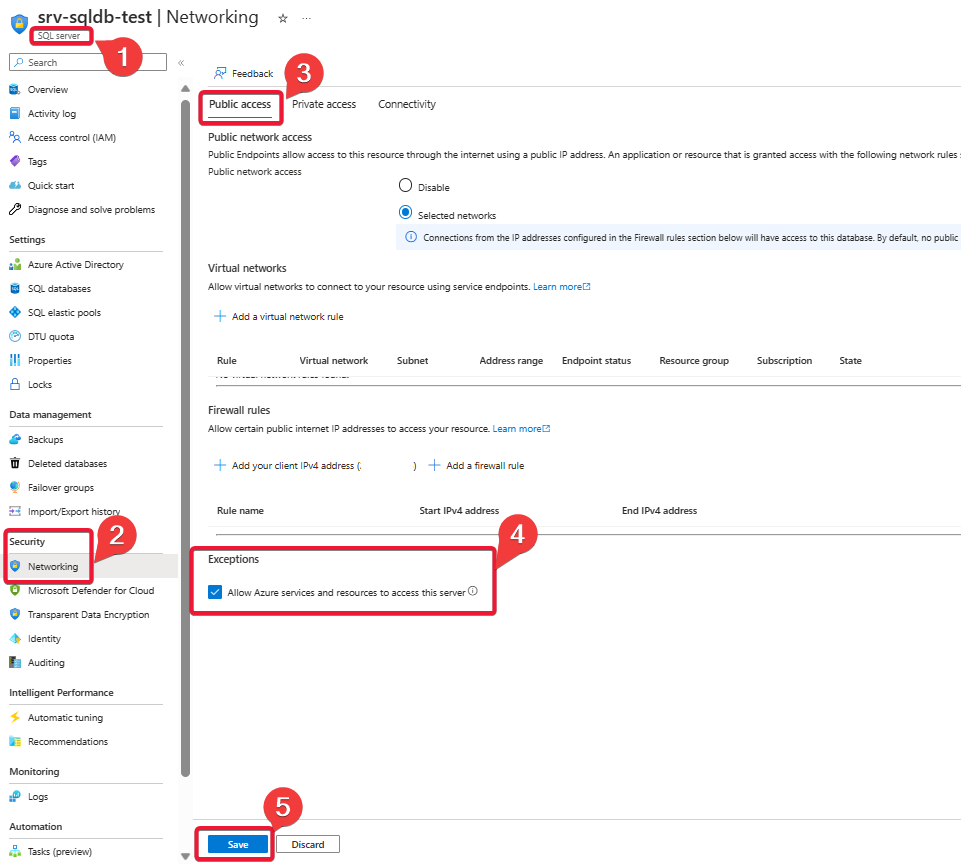Click the Resource group column header
Viewport: 961px width, 864px height.
(x=694, y=360)
